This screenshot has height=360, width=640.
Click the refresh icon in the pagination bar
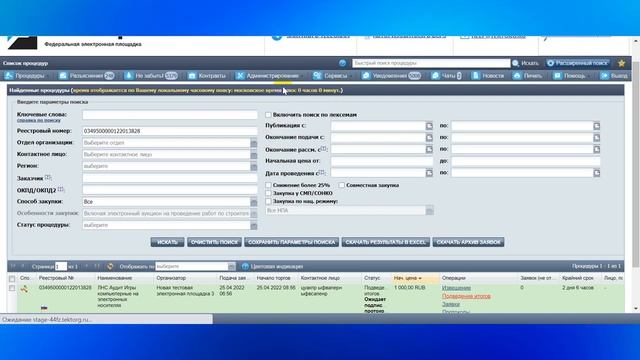click(110, 267)
